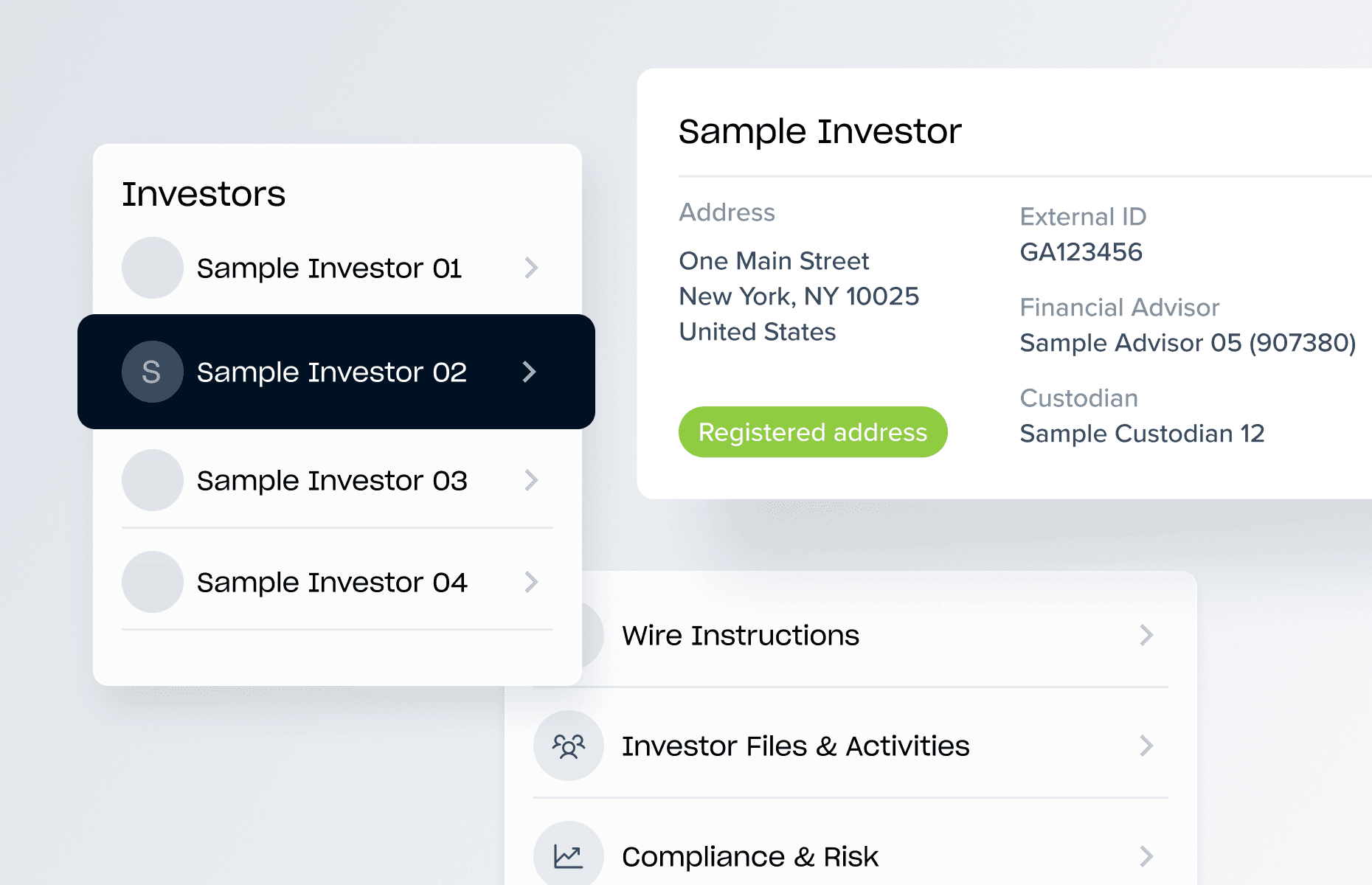Expand Sample Investor 01 using its chevron
This screenshot has width=1372, height=885.
point(531,268)
